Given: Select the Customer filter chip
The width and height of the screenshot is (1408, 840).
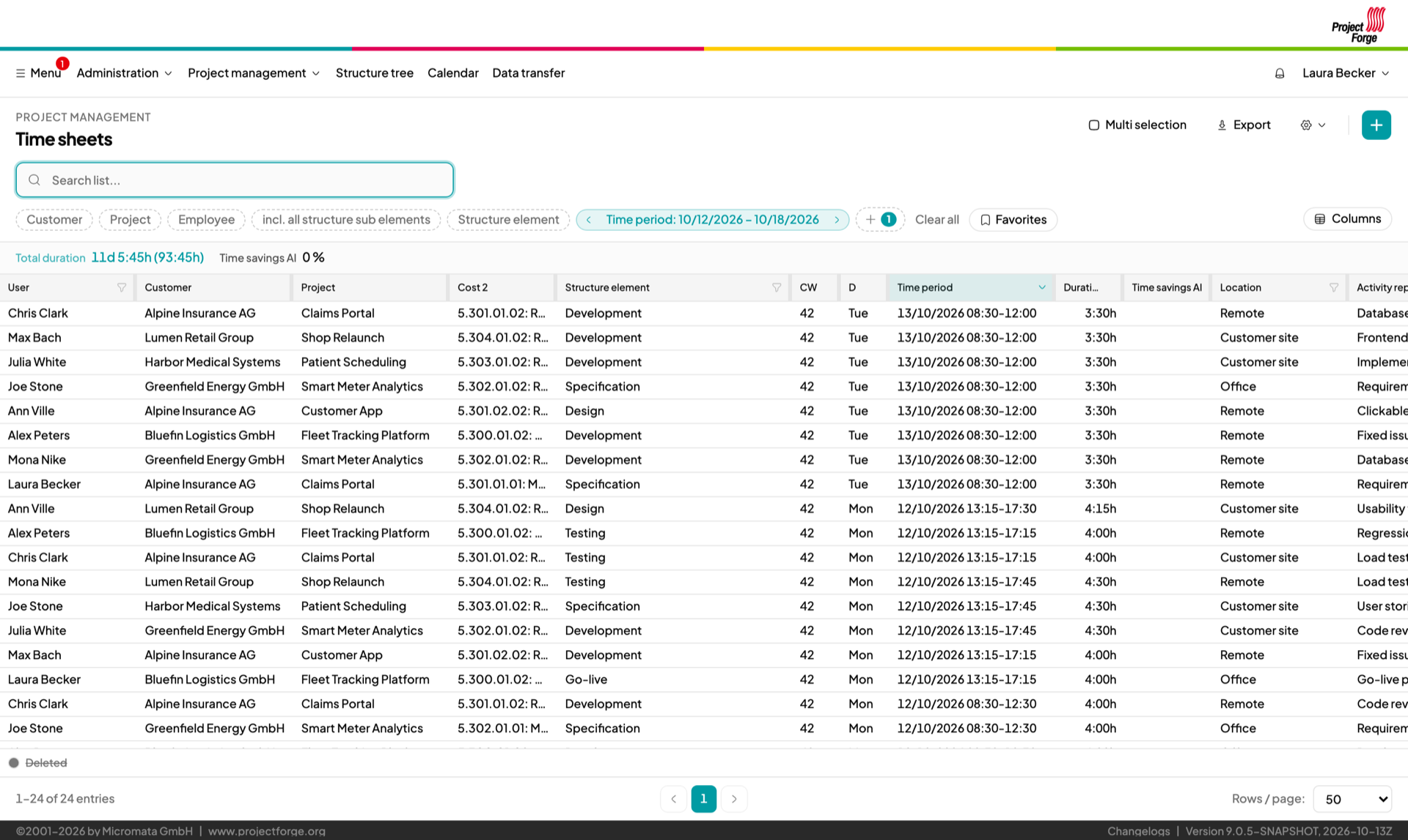Looking at the screenshot, I should point(54,220).
